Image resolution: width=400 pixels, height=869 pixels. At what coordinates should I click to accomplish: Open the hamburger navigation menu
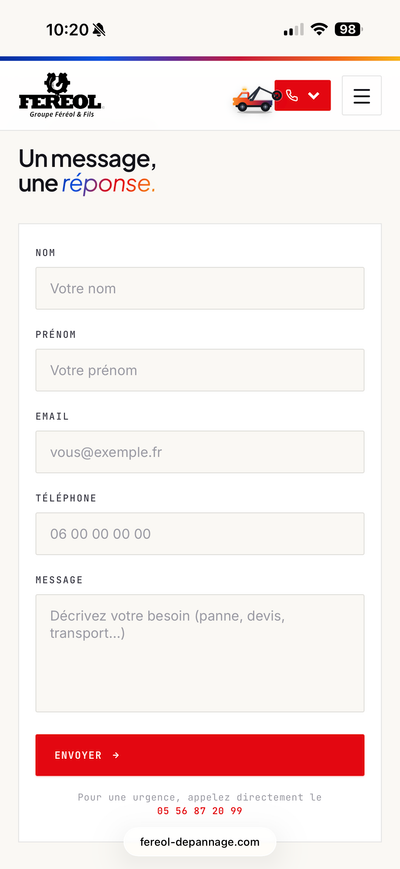[x=362, y=95]
